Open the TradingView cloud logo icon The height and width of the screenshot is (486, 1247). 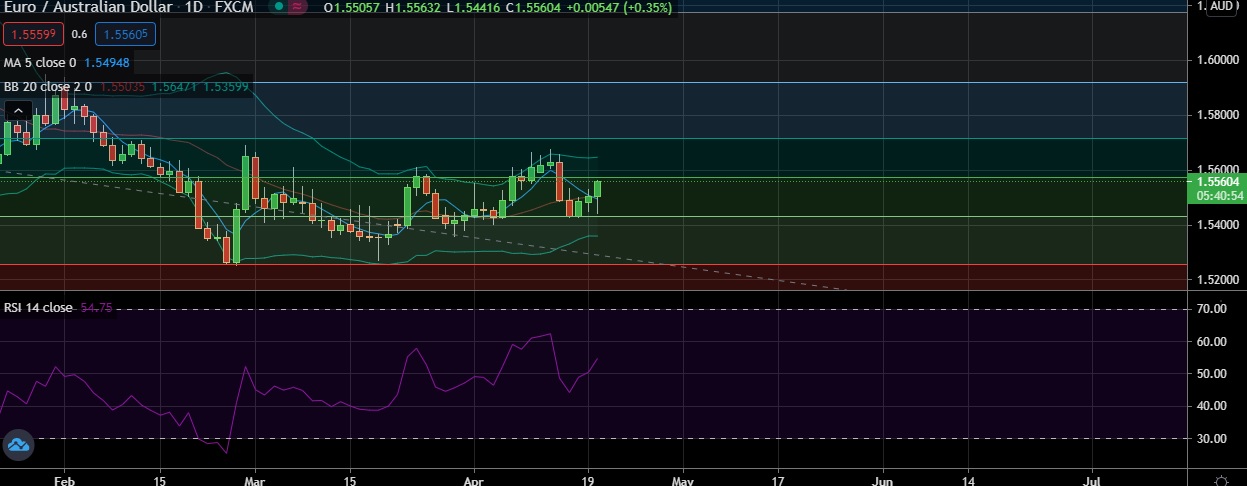point(17,445)
